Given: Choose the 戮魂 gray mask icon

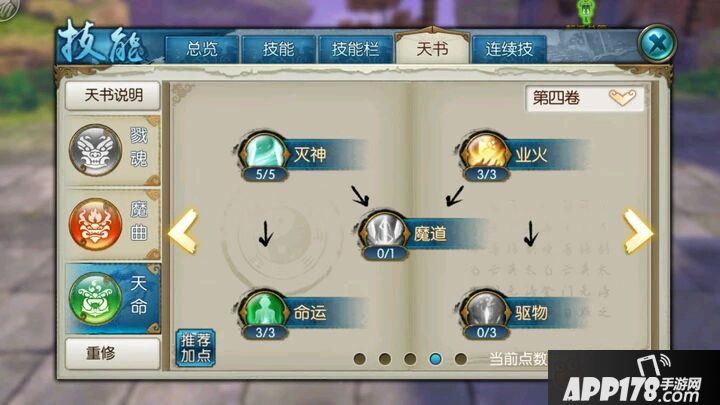Looking at the screenshot, I should [x=96, y=150].
